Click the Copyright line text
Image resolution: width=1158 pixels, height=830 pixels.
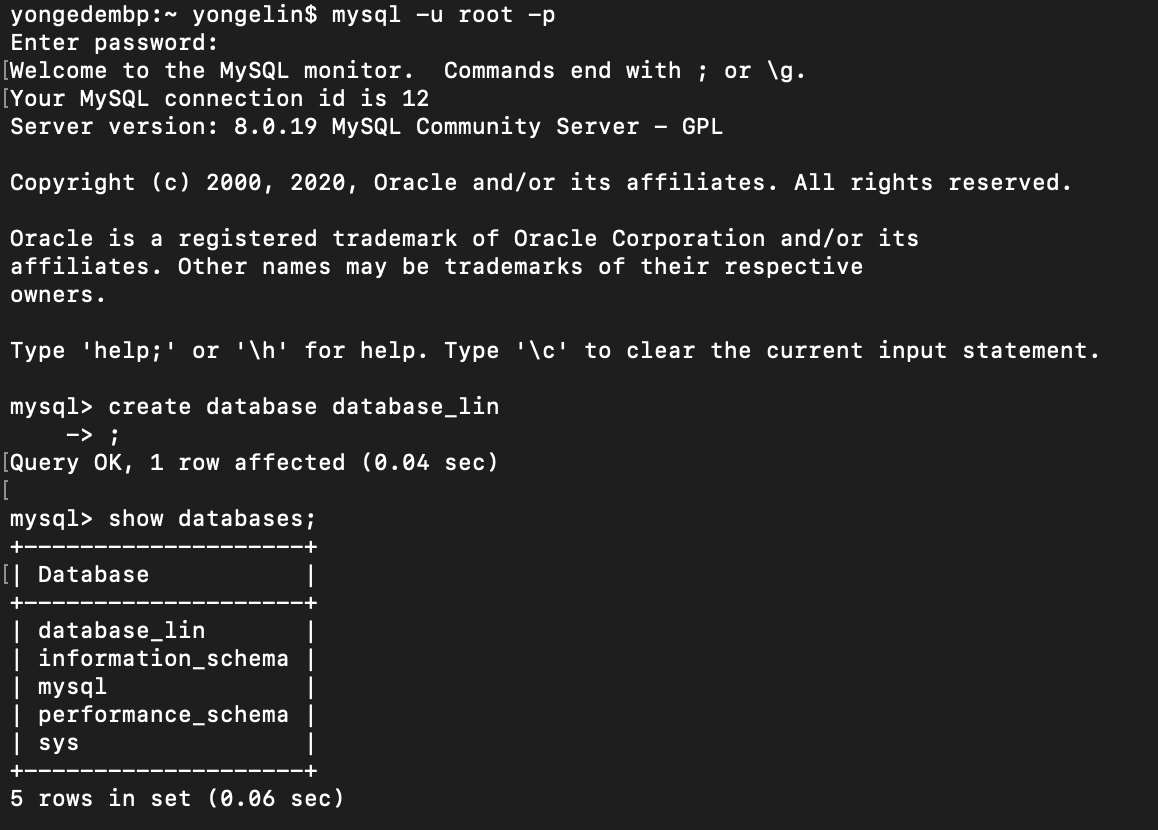tap(540, 183)
